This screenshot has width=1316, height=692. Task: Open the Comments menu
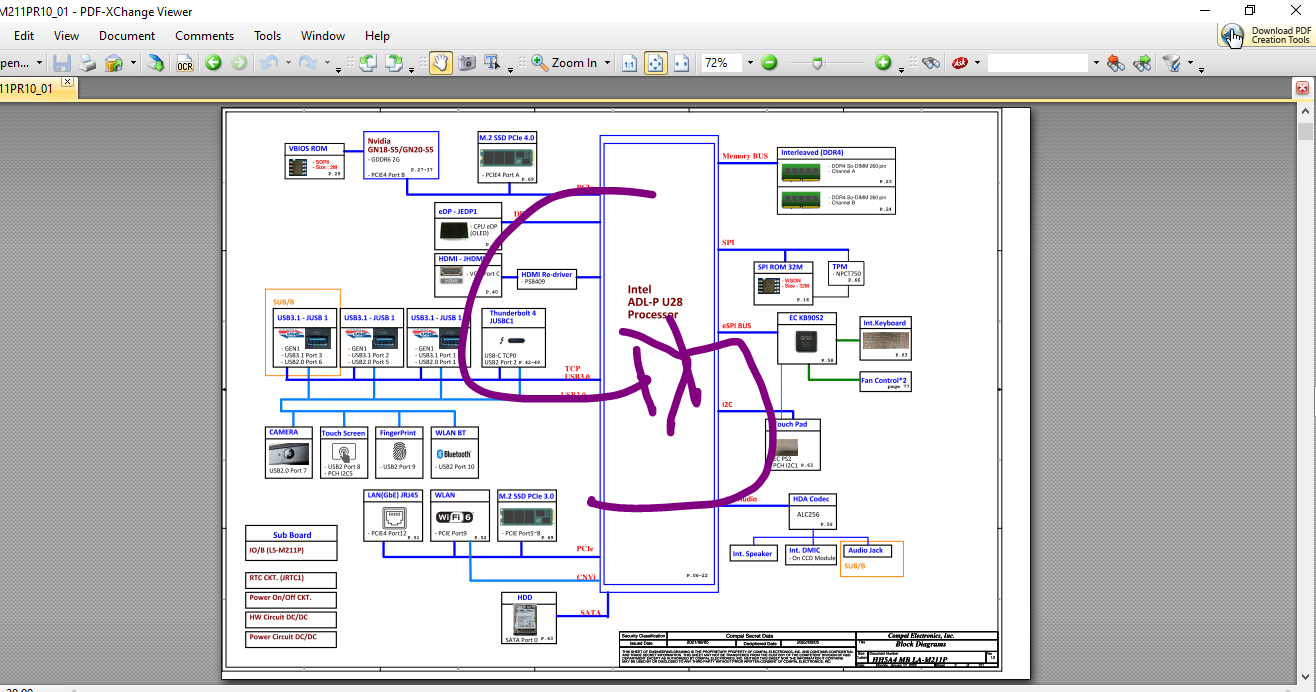click(205, 36)
